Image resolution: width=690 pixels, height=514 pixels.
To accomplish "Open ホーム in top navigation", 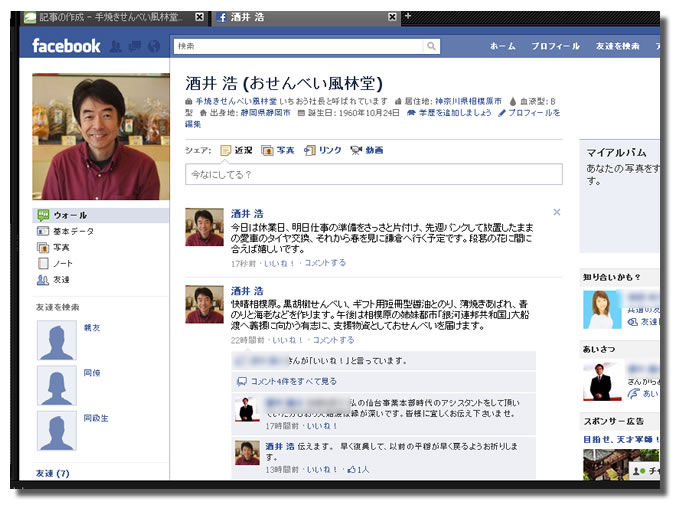I will tap(503, 46).
